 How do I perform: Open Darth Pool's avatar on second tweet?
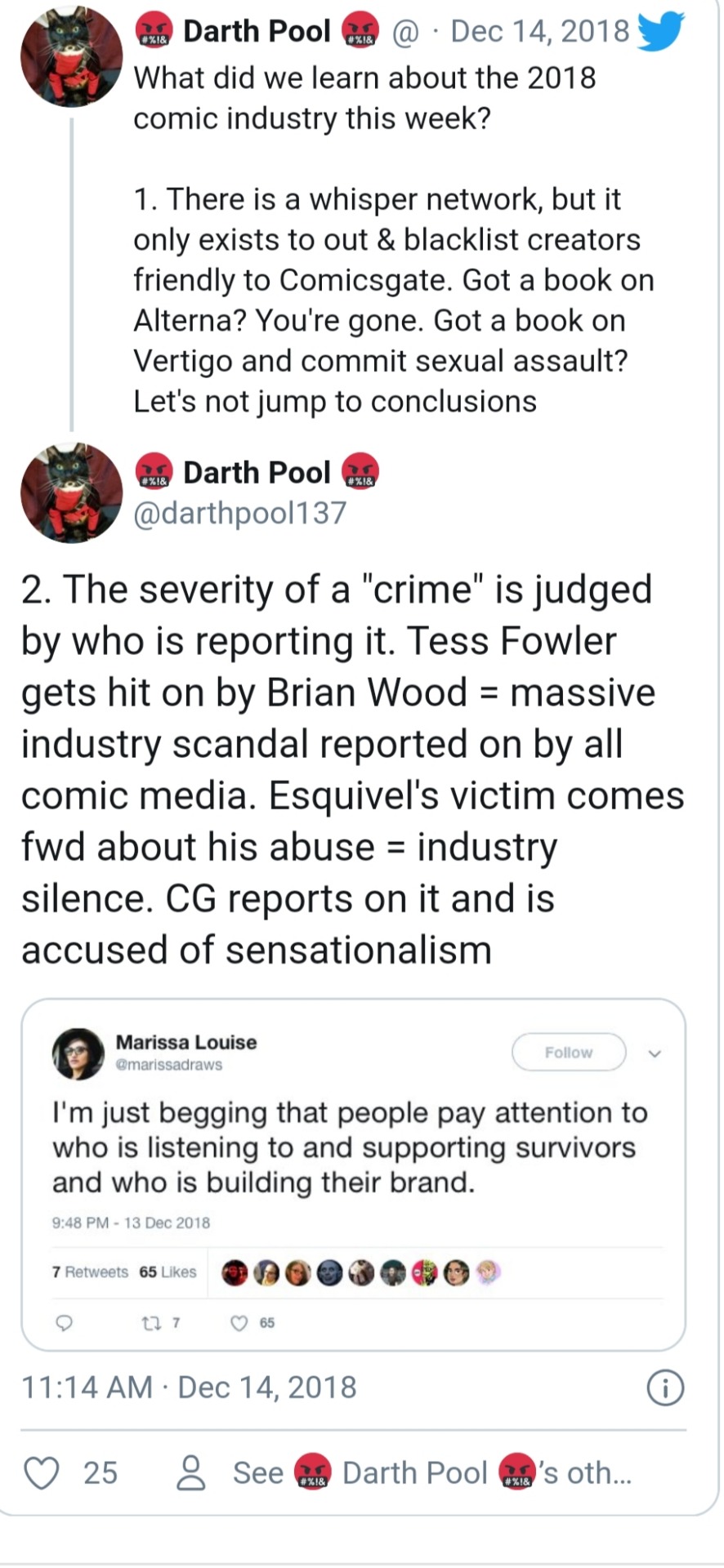[x=71, y=492]
